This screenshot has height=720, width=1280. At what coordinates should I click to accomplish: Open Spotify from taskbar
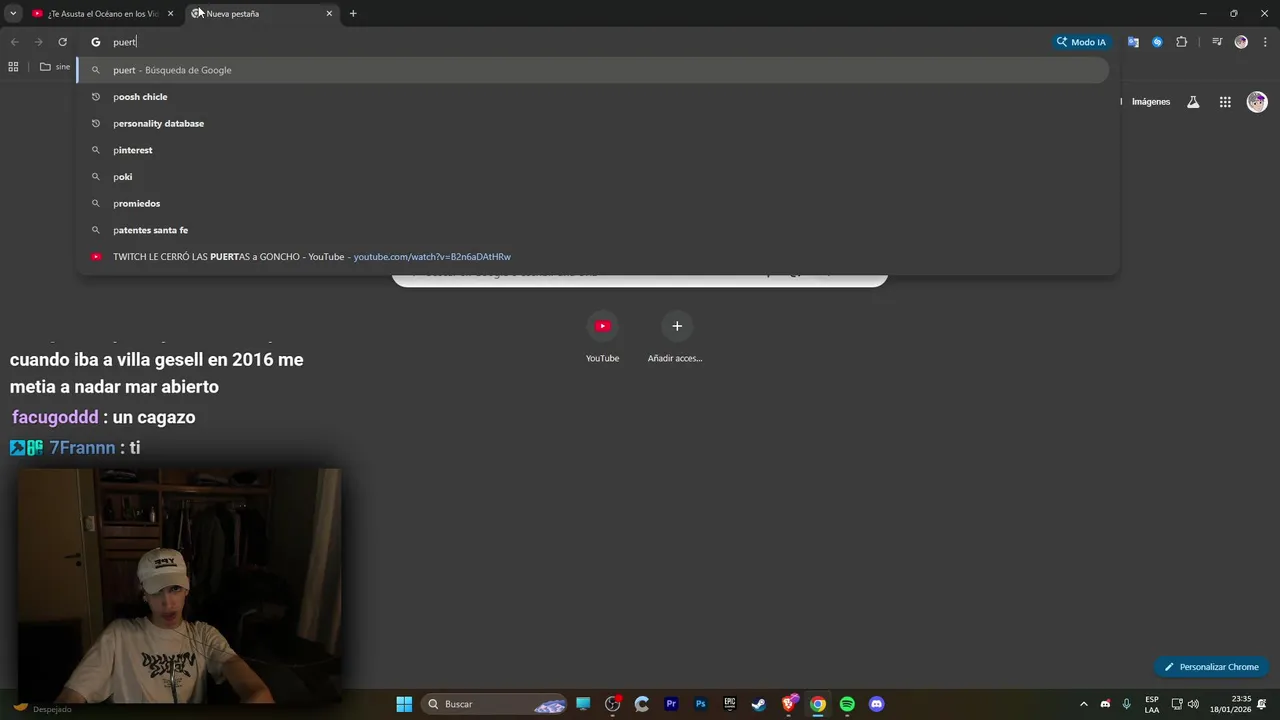(847, 704)
